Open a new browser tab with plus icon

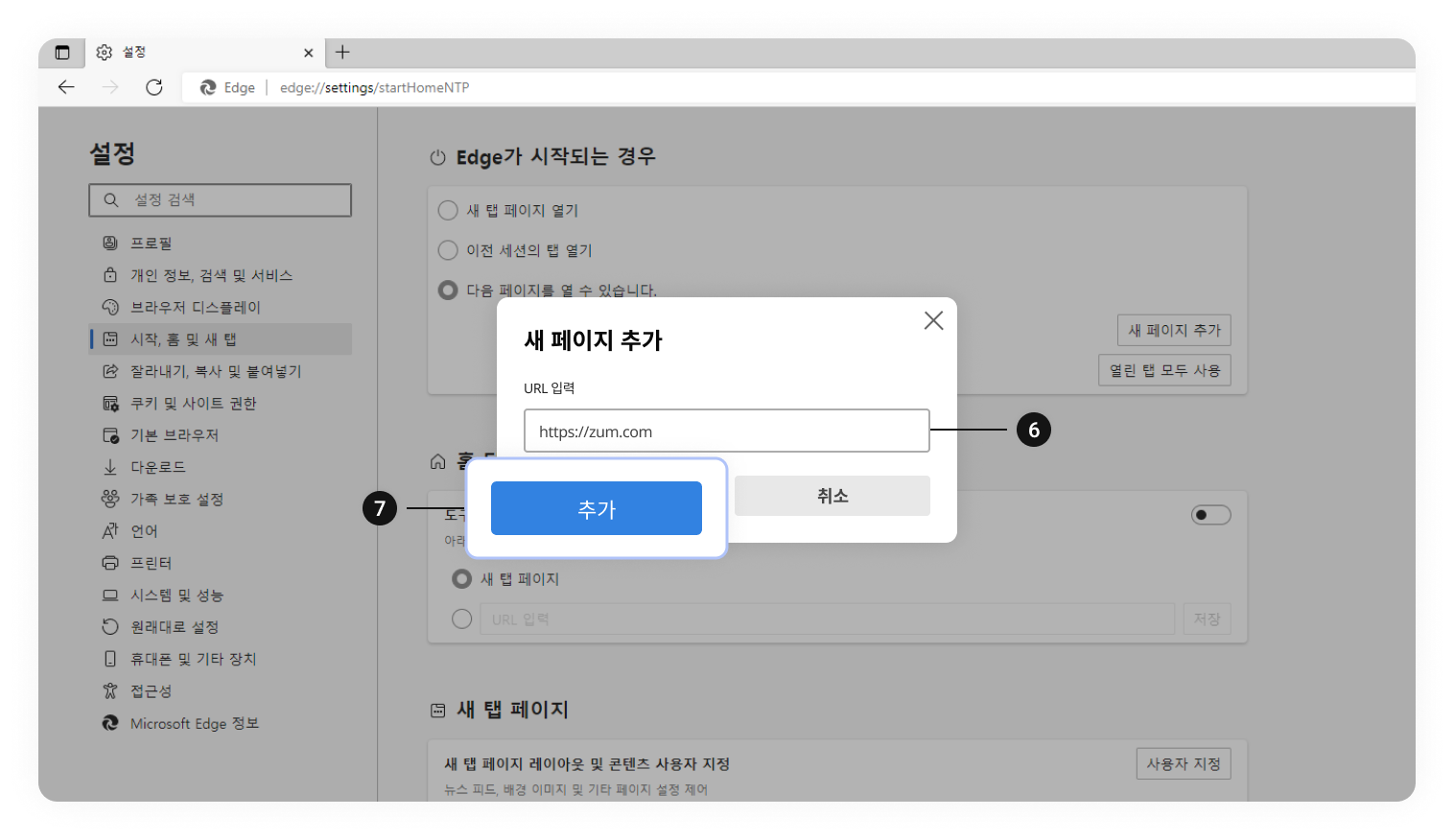[x=342, y=53]
